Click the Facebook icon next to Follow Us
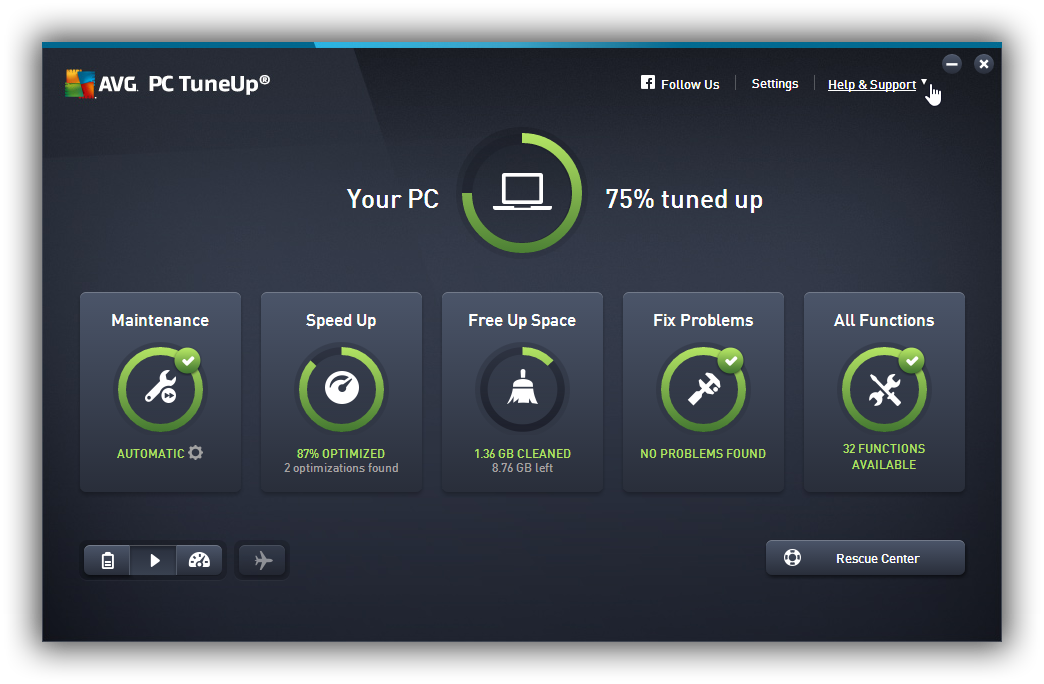 [647, 83]
